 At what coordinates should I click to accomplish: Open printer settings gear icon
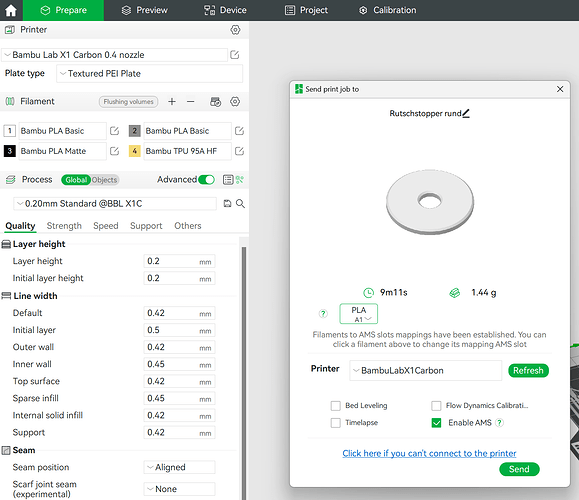tap(235, 30)
